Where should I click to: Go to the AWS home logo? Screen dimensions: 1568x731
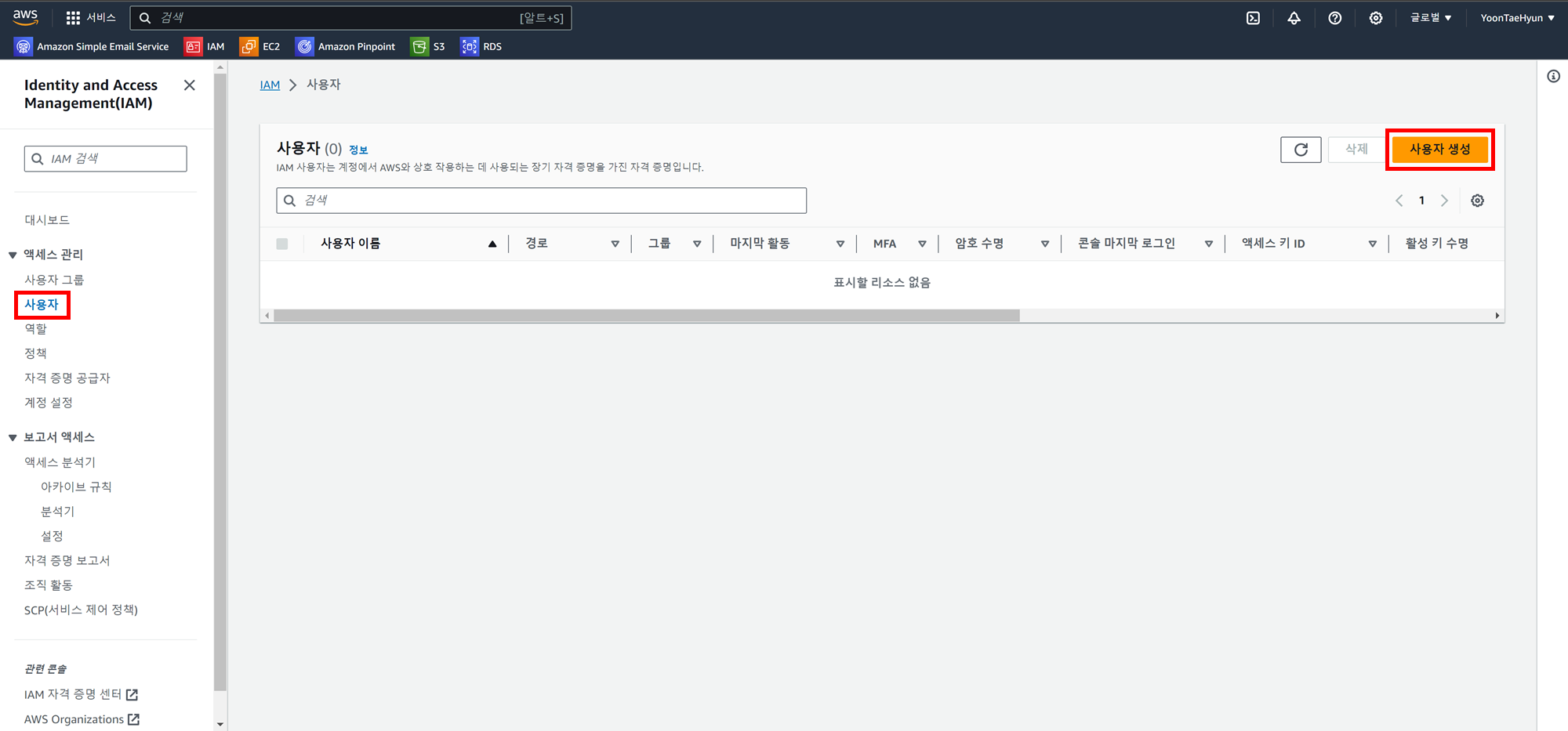point(25,17)
